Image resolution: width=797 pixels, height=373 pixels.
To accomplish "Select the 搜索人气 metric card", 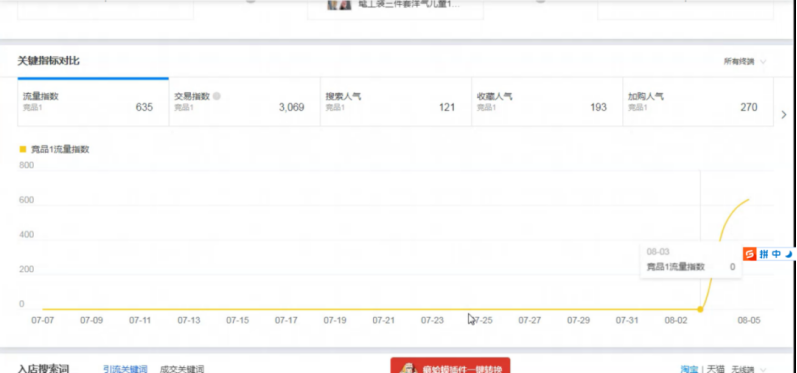I will click(x=396, y=102).
